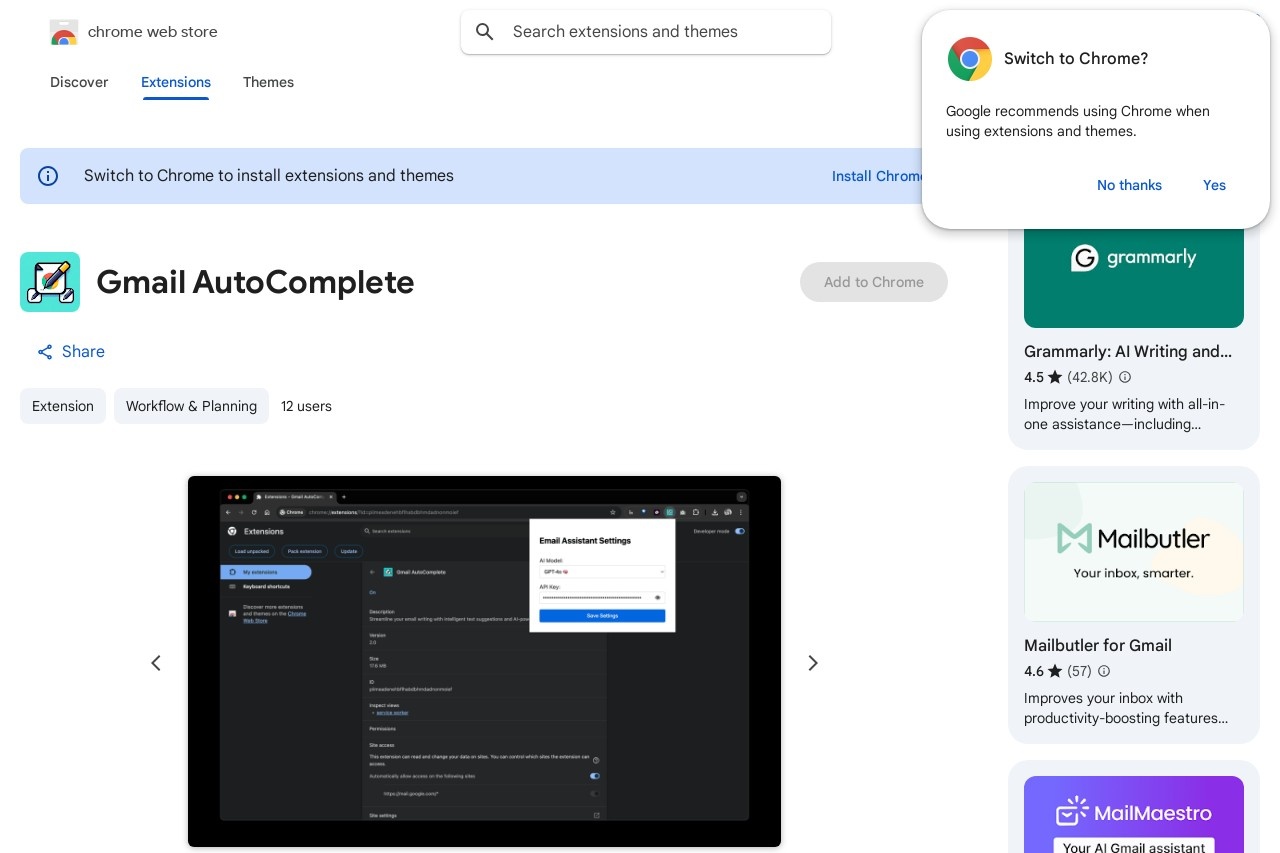This screenshot has width=1280, height=853.
Task: Focus the Search extensions and themes field
Action: (646, 32)
